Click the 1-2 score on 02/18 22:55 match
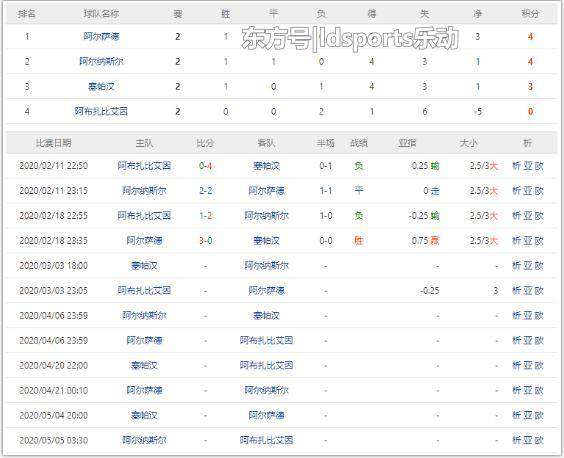The image size is (564, 458). [205, 216]
